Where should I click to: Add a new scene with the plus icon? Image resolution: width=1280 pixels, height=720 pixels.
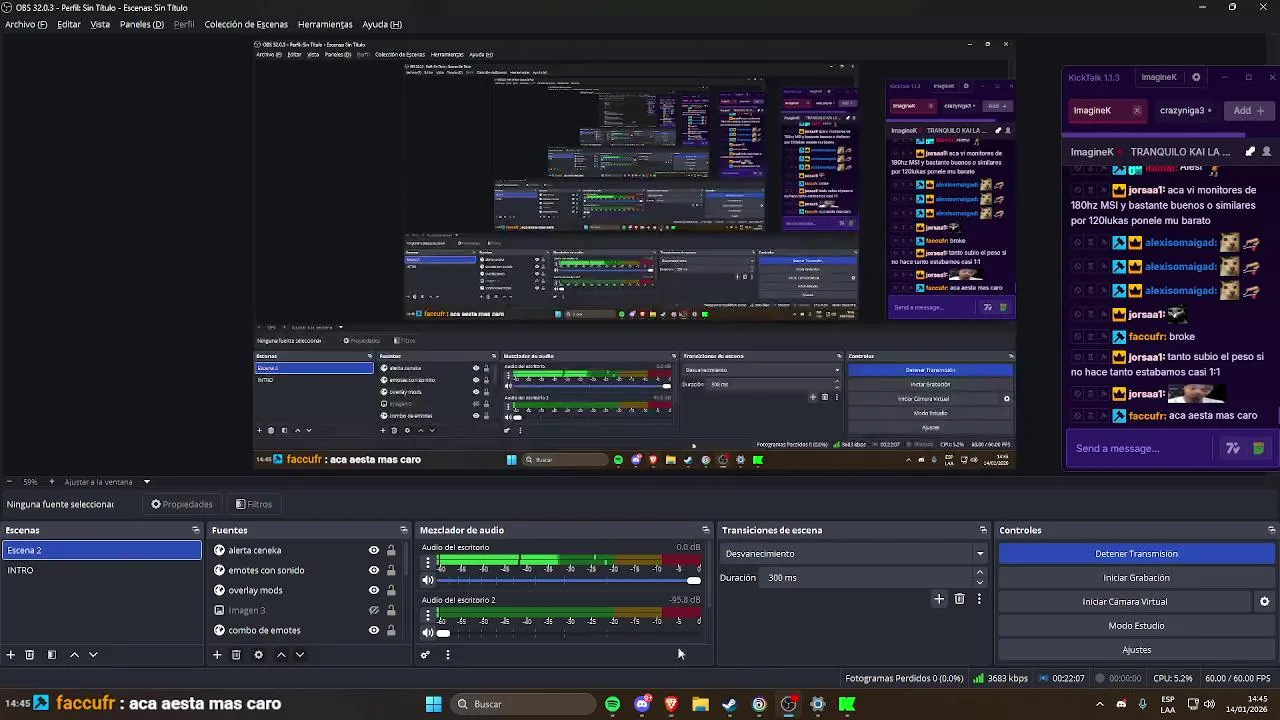click(x=11, y=655)
